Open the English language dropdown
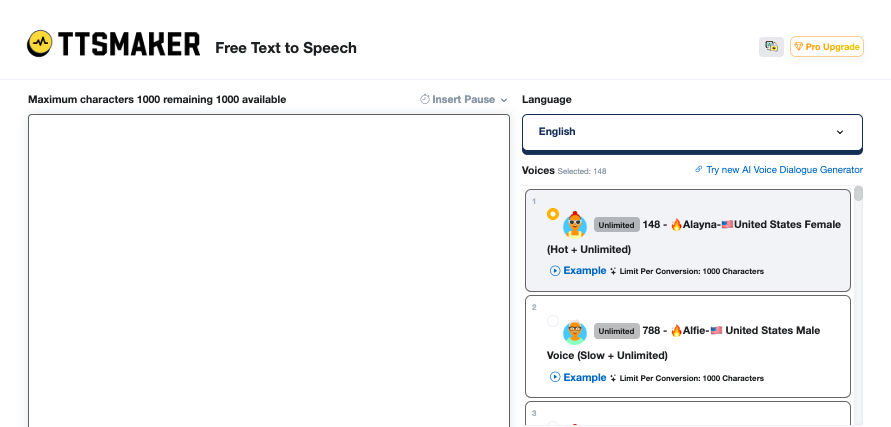The image size is (891, 427). 692,132
